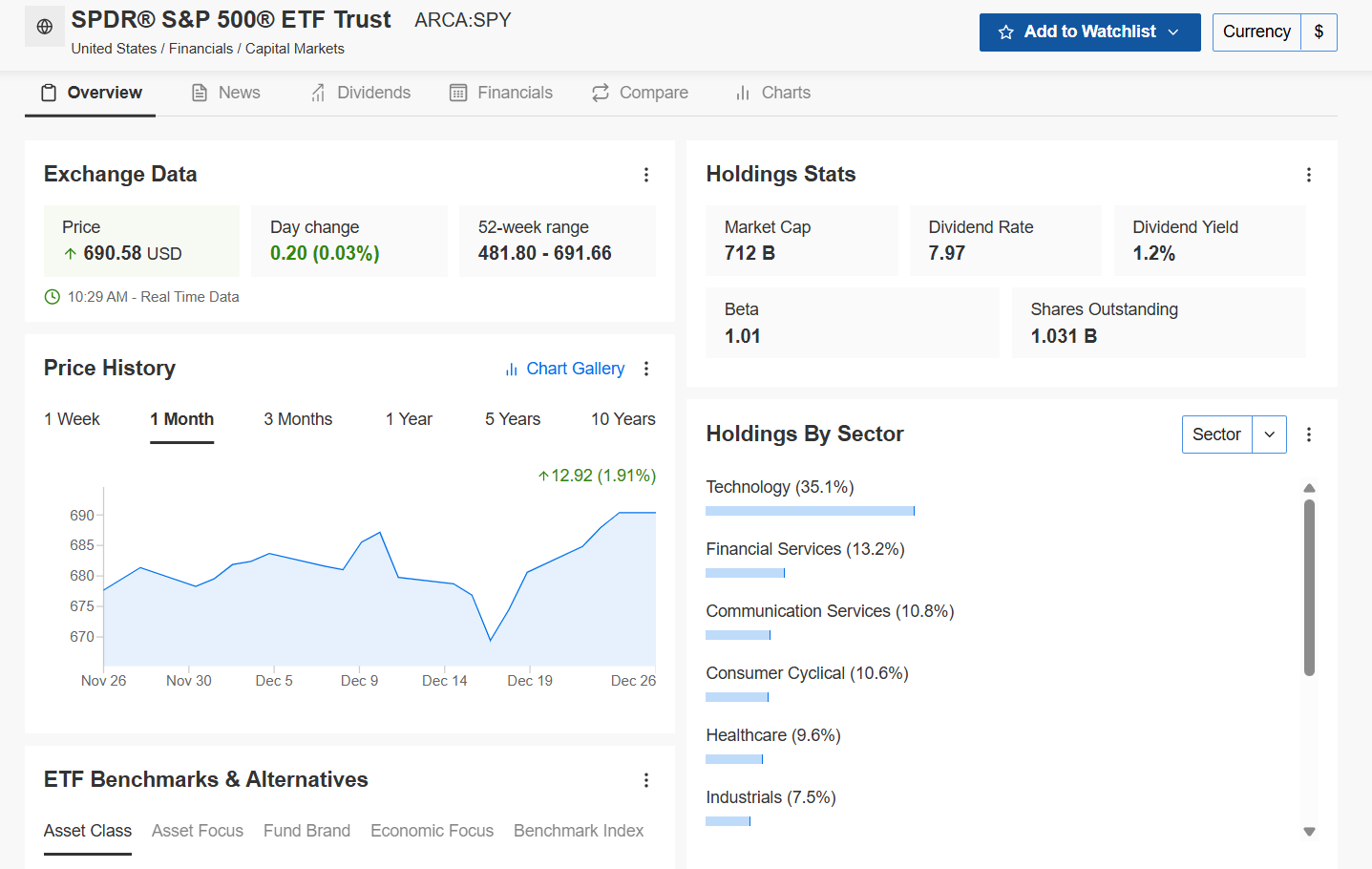Click the Beta 1.01 card
The height and width of the screenshot is (869, 1372).
(853, 323)
